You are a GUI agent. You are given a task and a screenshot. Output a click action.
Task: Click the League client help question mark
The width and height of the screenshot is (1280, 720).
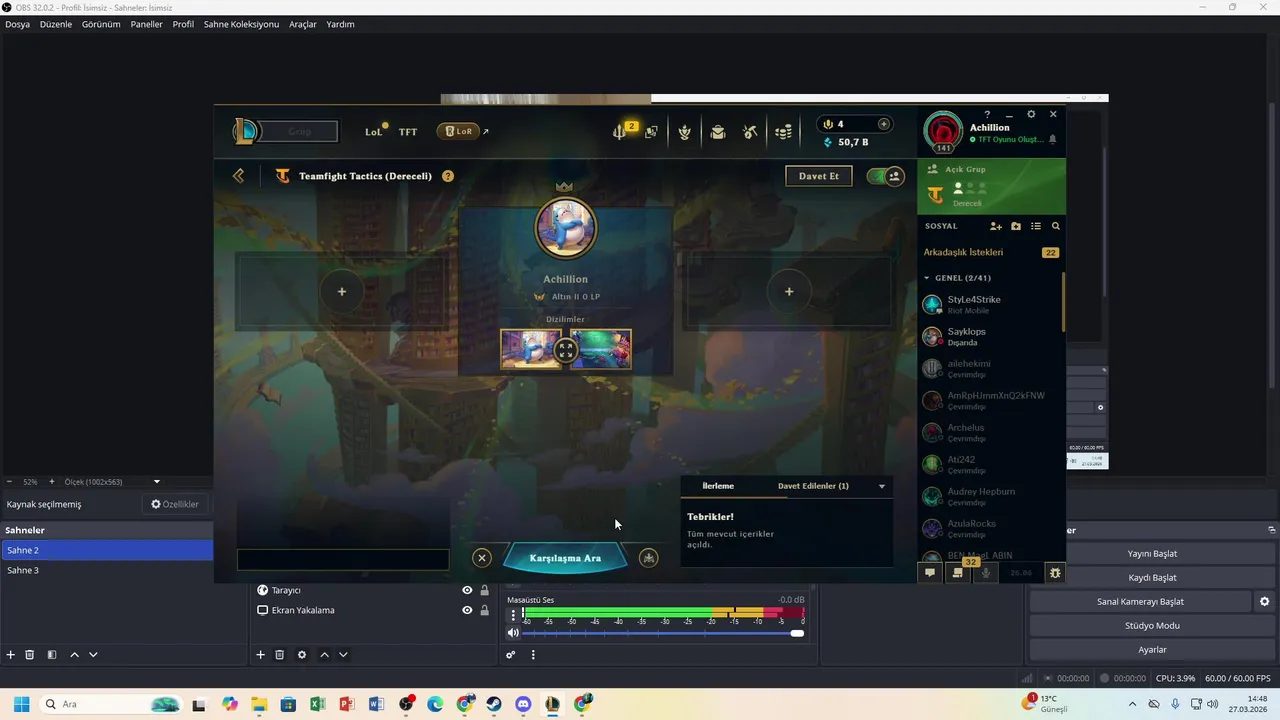click(987, 114)
